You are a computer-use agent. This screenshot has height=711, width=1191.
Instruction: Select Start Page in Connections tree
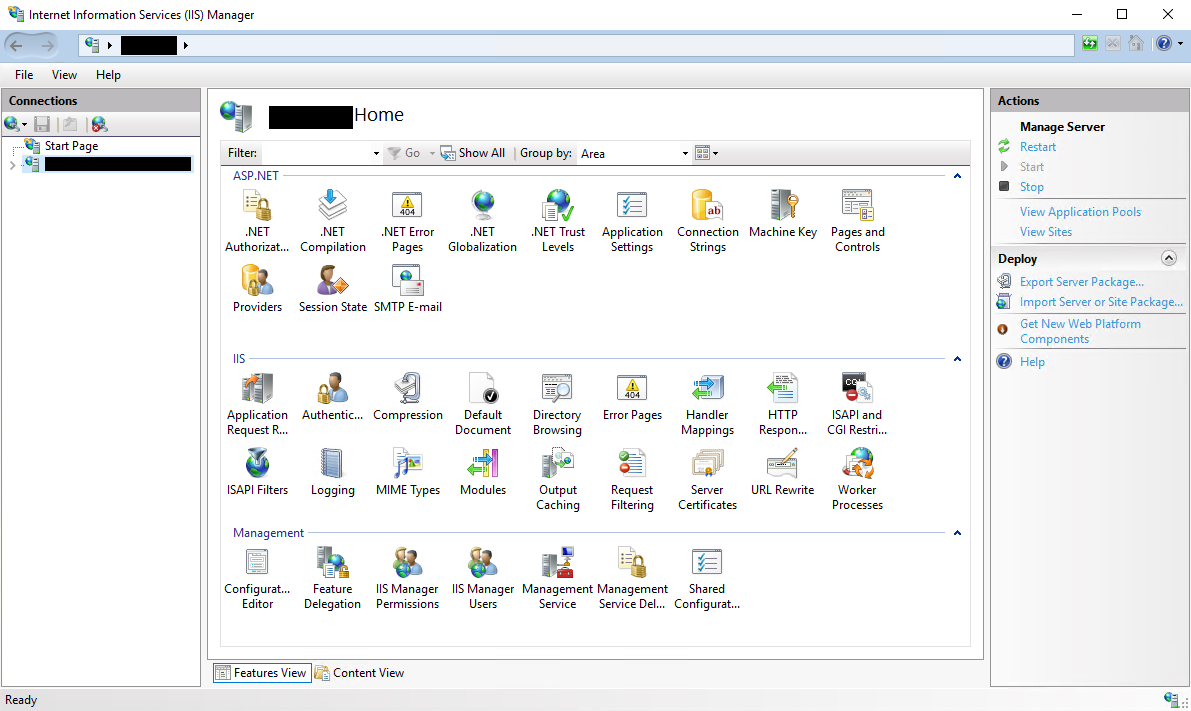tap(71, 146)
